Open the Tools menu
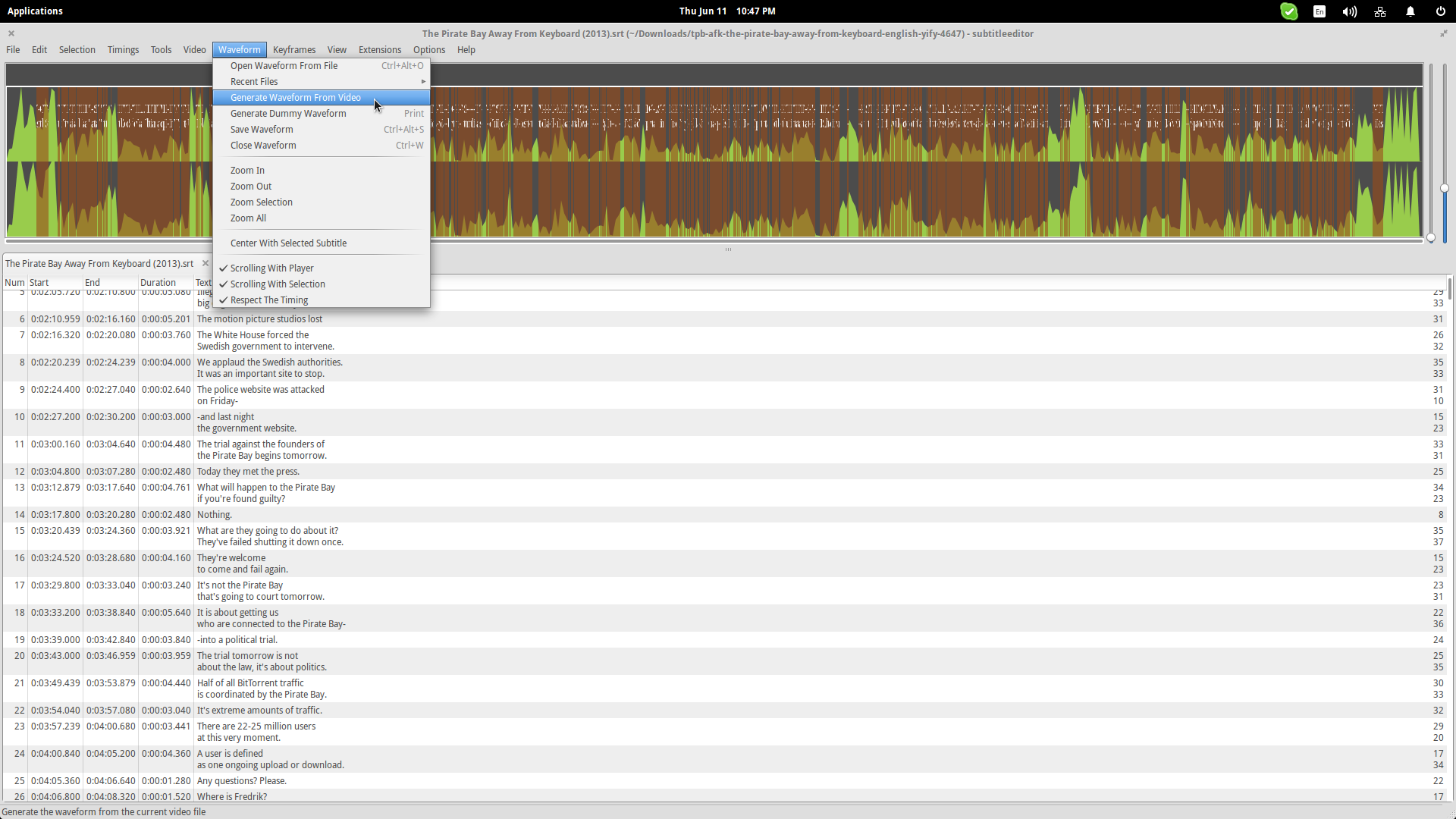 click(x=161, y=49)
